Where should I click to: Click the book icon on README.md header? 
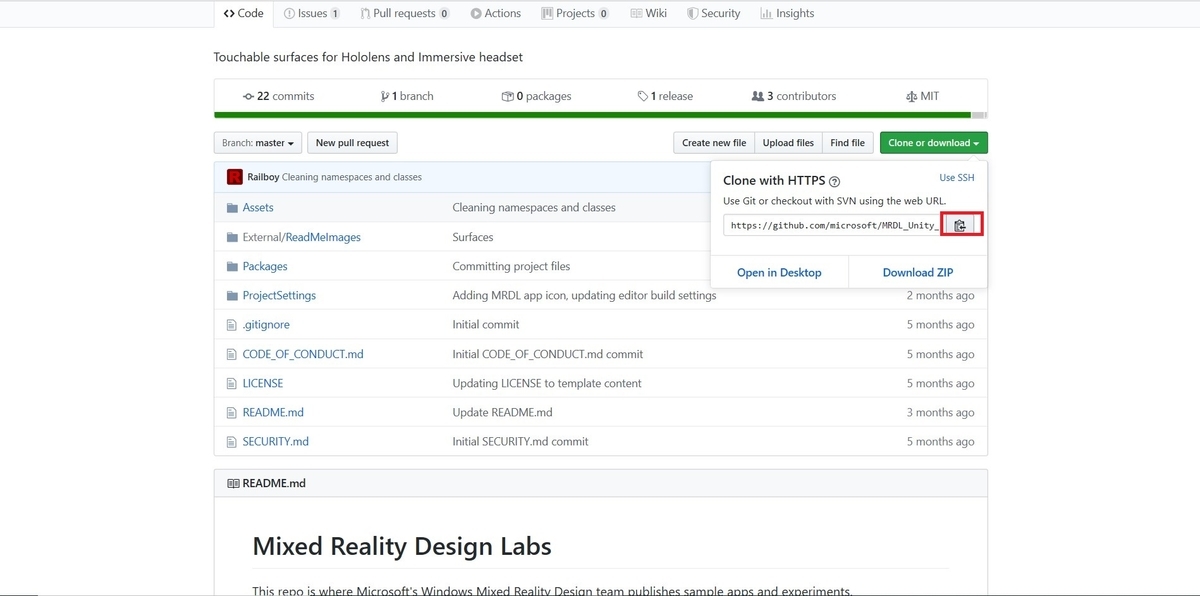click(233, 483)
